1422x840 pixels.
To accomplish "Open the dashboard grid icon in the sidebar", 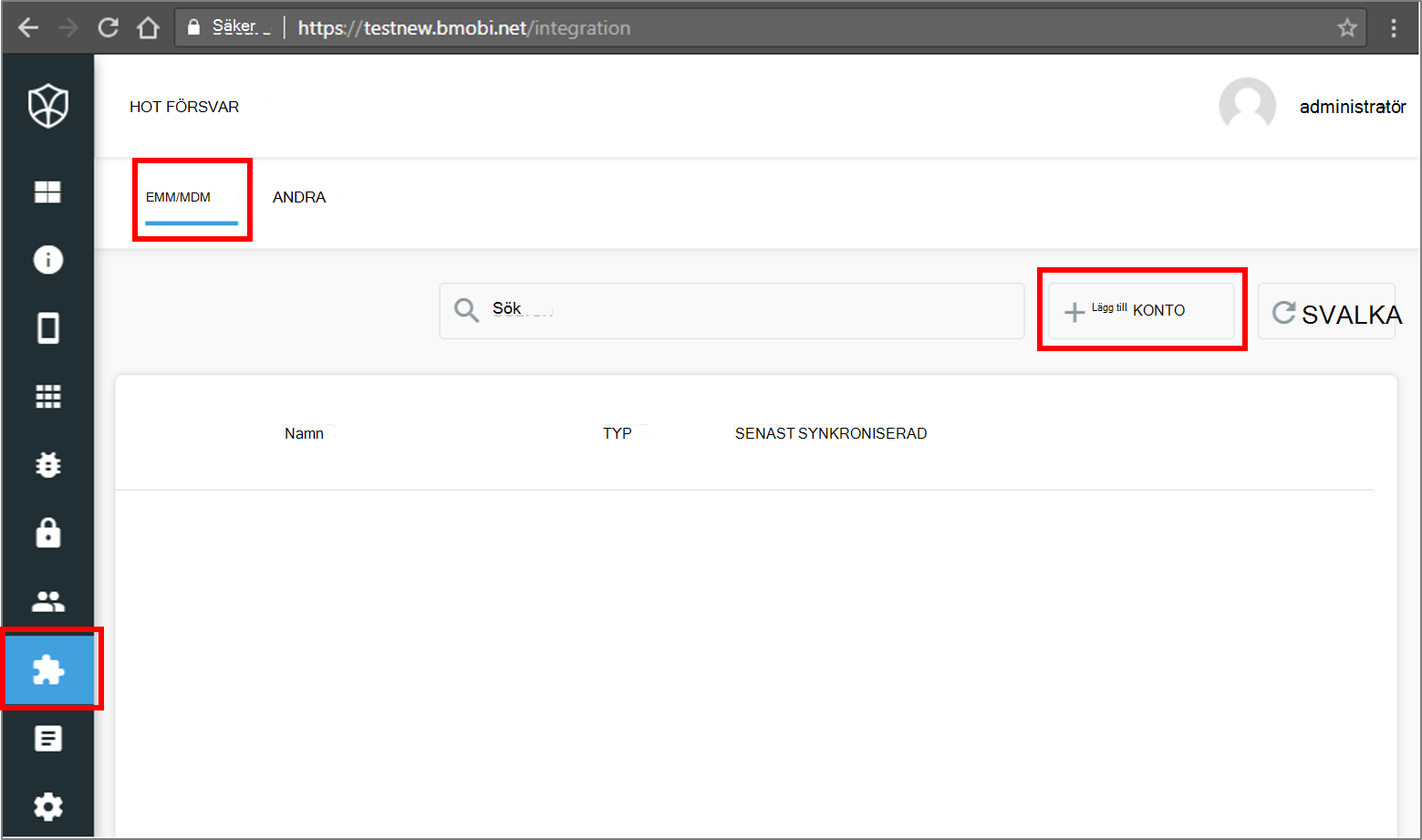I will click(47, 192).
